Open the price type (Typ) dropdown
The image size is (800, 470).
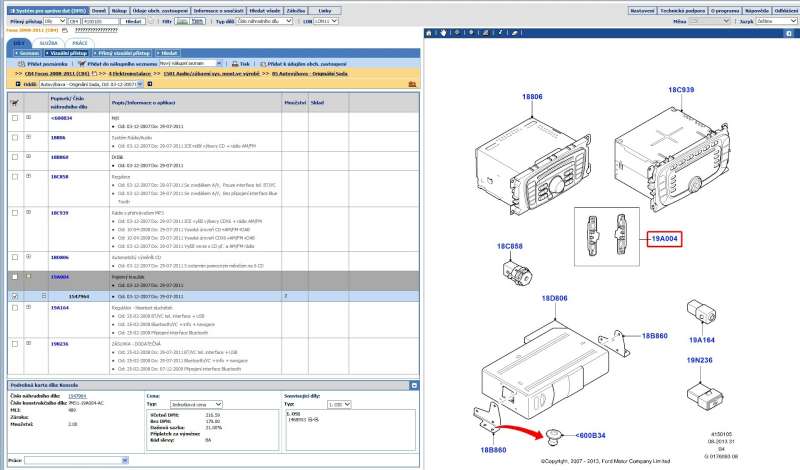tap(195, 404)
